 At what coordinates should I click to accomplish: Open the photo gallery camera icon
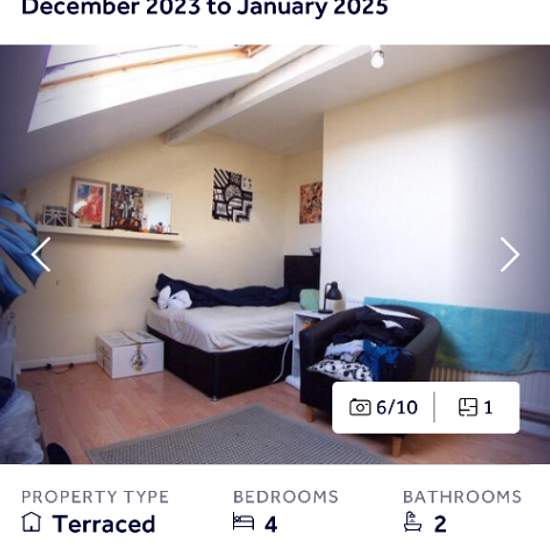(360, 407)
